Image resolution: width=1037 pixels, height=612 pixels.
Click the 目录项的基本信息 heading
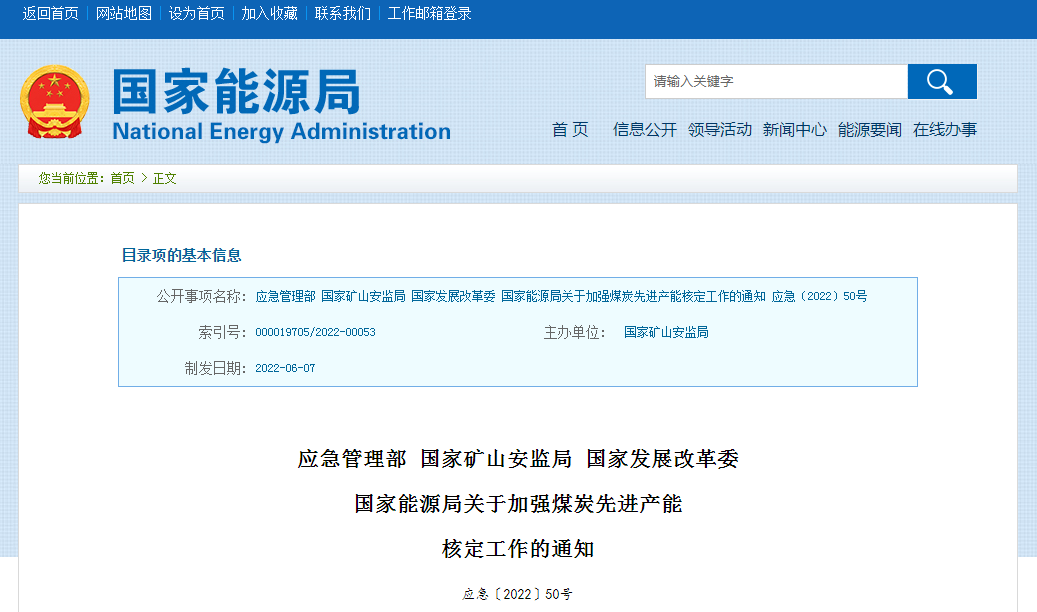[x=181, y=255]
